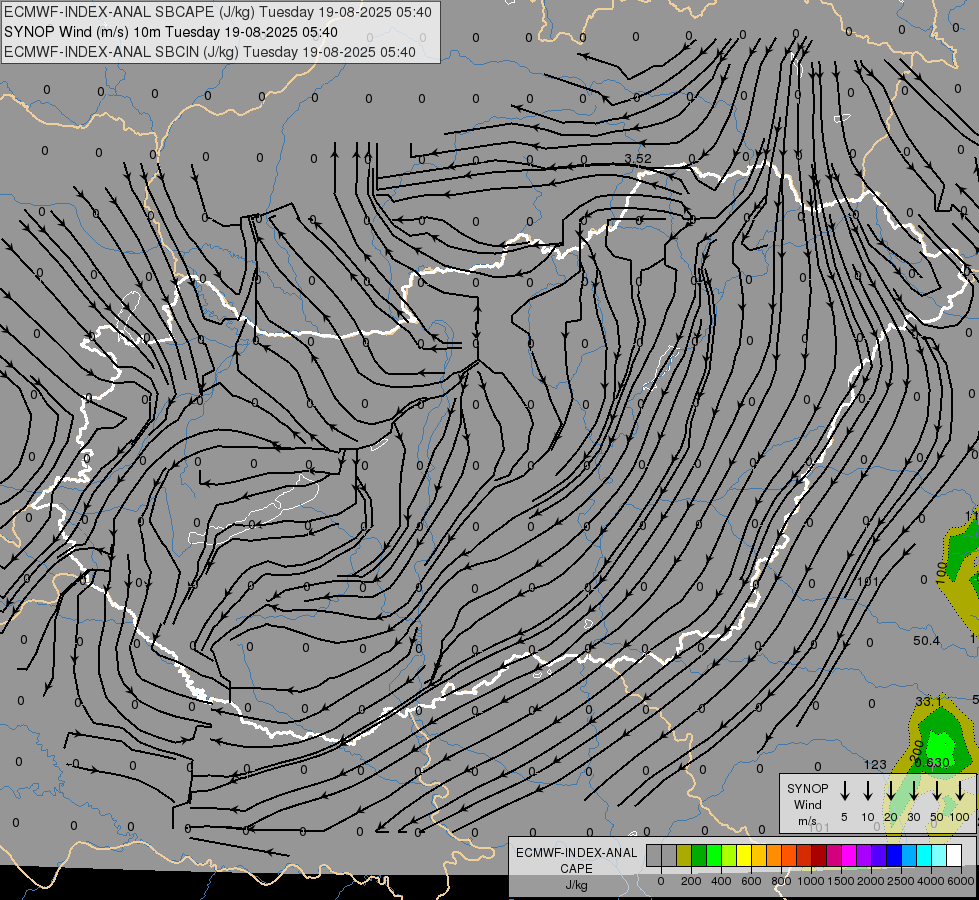
Task: Click the J/kg unit label in legend
Action: tap(576, 886)
